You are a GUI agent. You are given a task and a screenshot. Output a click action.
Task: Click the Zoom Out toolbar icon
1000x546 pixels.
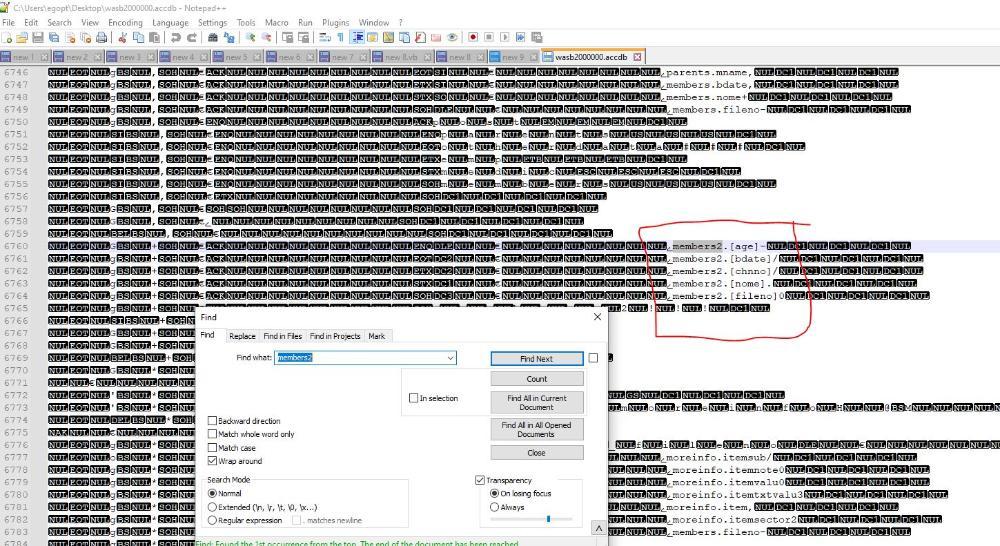point(267,38)
